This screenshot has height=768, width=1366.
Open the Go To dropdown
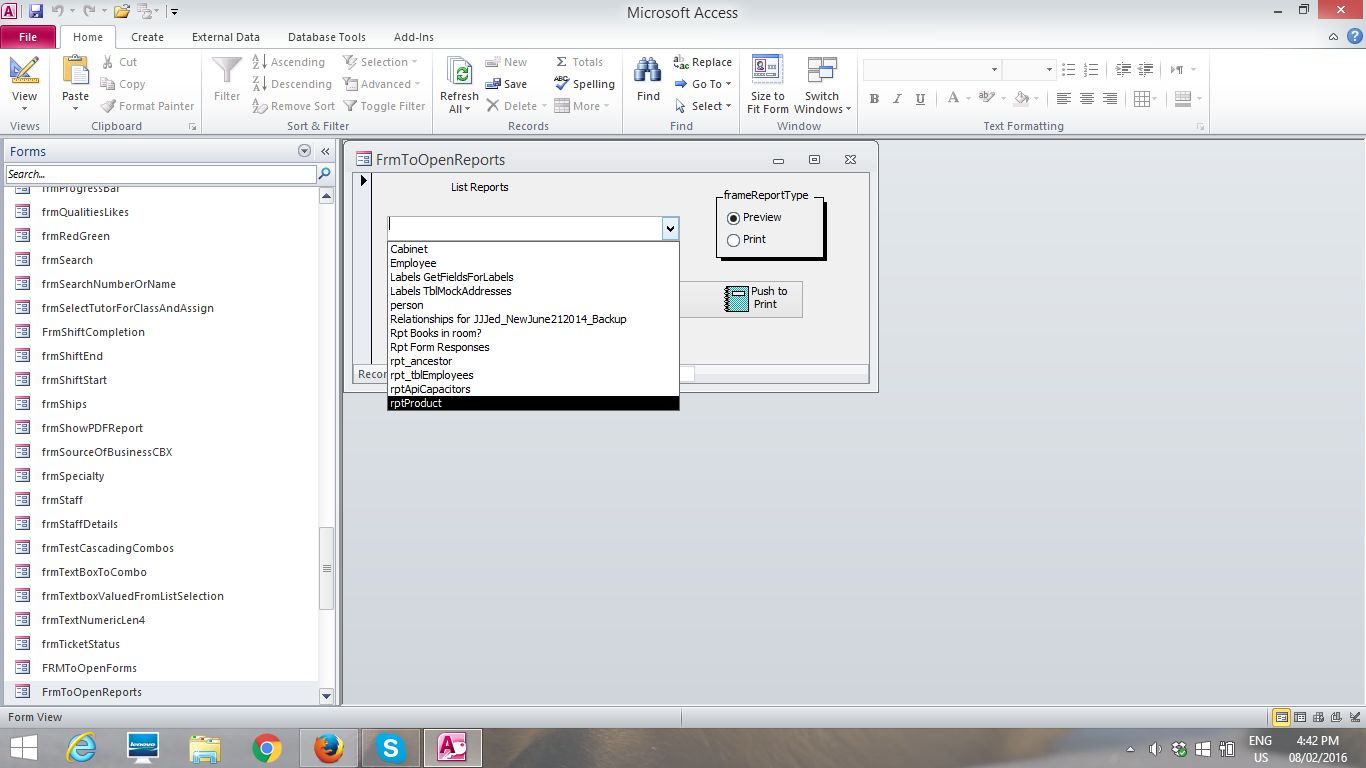(x=703, y=84)
